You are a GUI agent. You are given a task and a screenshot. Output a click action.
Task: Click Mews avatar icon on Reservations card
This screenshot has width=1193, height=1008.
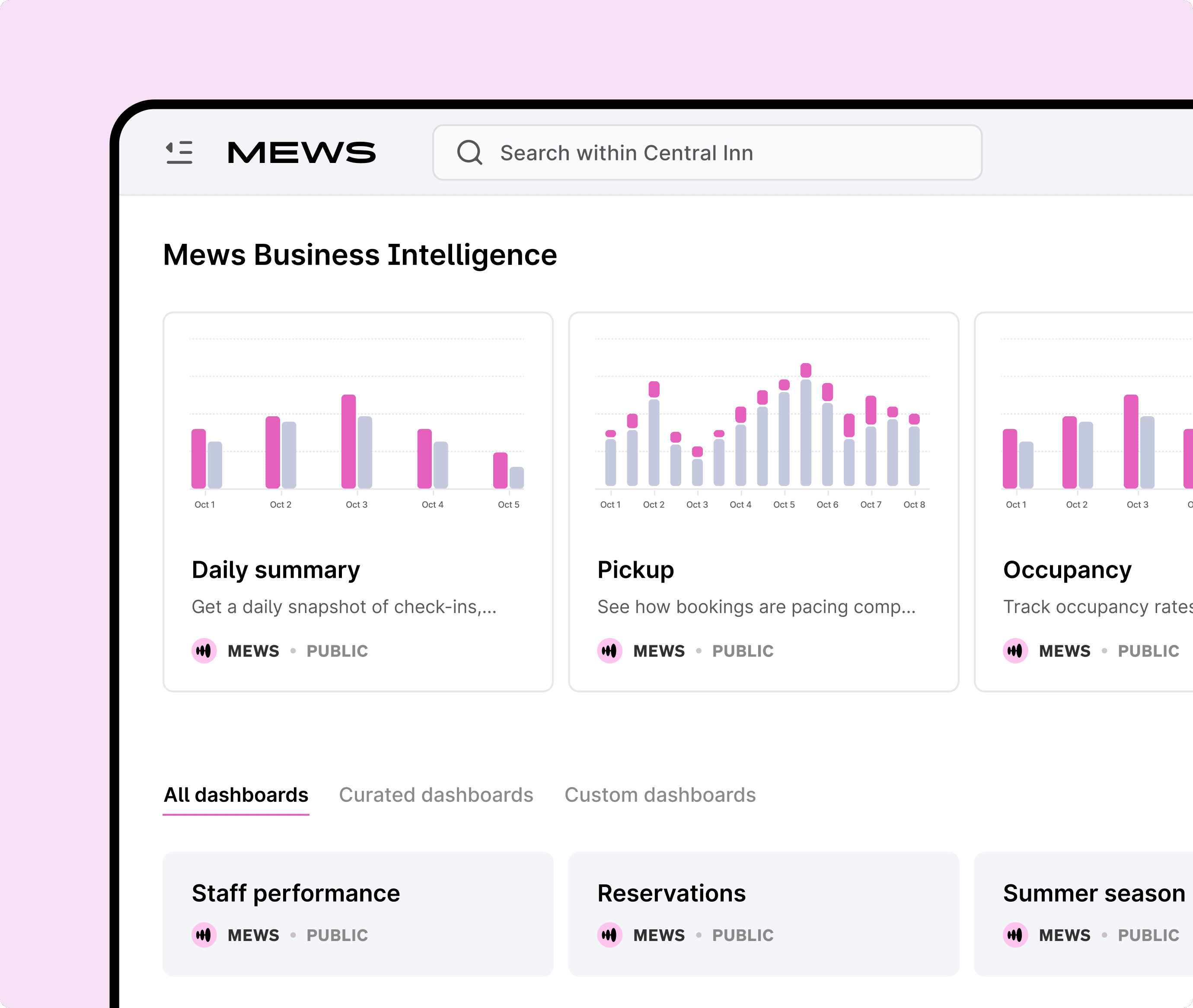609,935
